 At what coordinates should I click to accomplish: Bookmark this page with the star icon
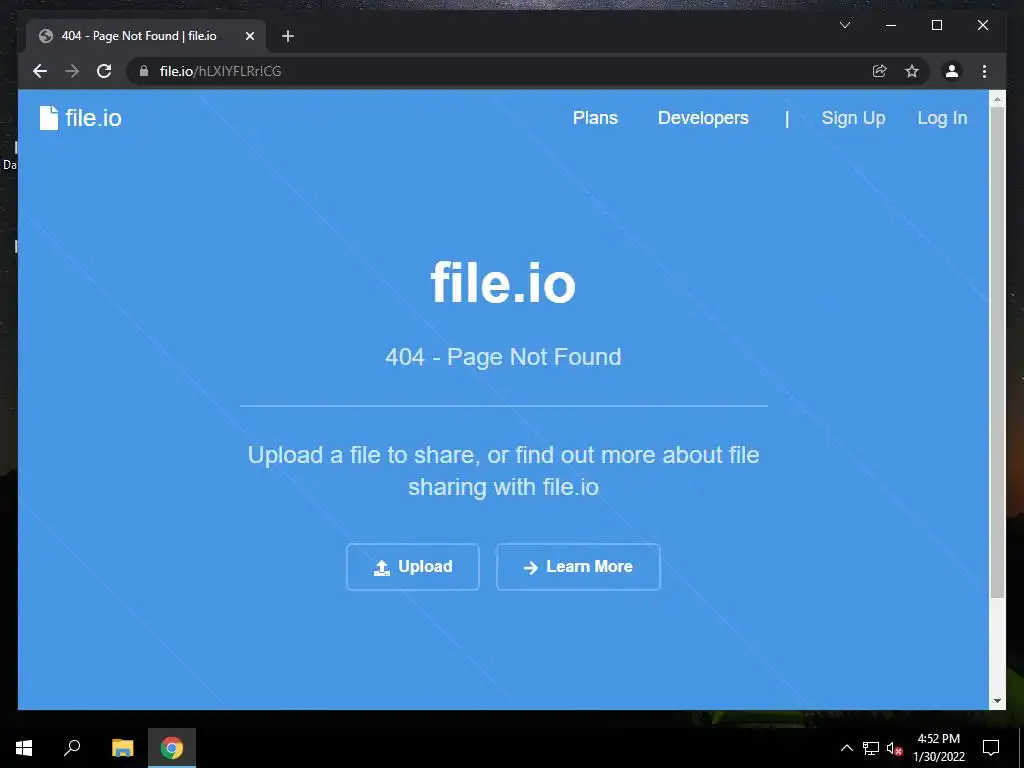[x=912, y=71]
